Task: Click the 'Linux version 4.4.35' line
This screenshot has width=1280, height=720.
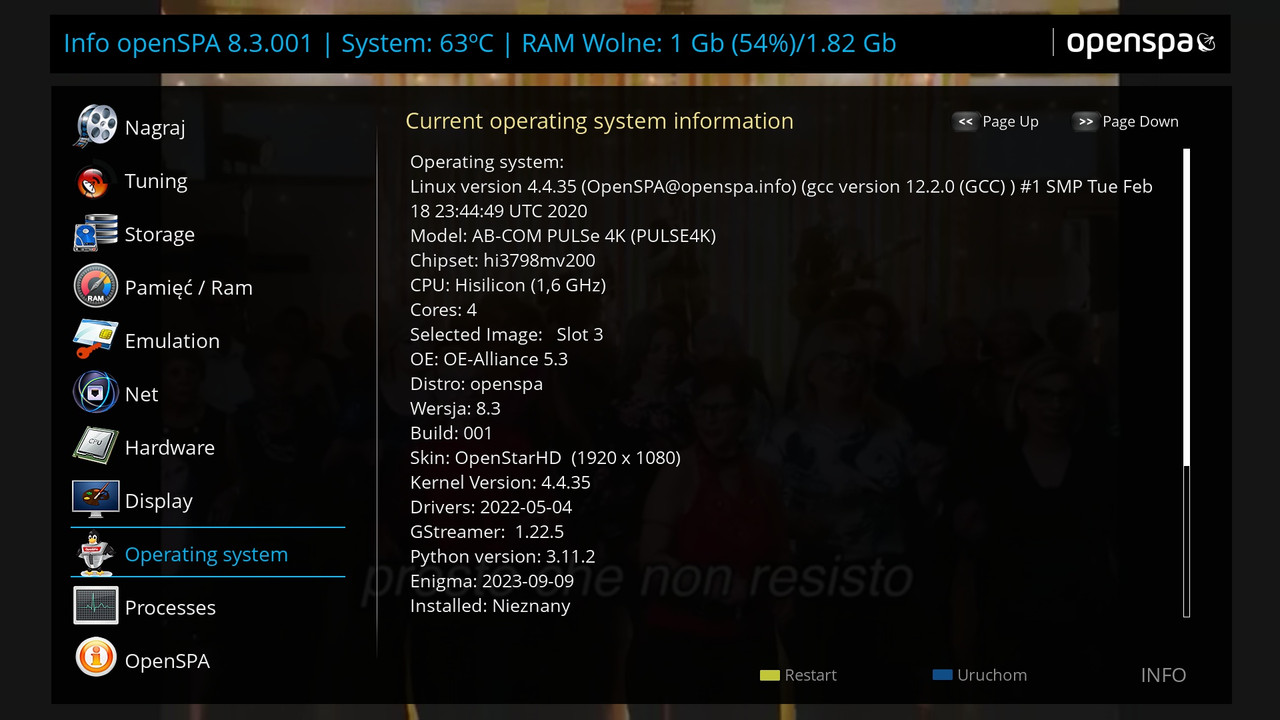Action: [781, 198]
